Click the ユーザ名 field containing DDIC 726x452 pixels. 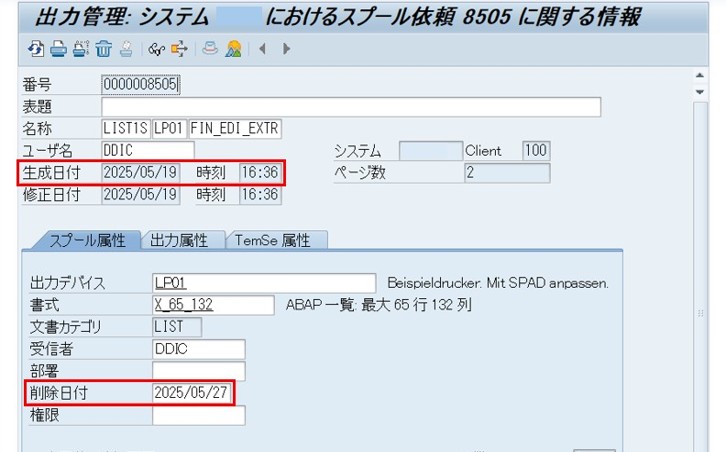click(x=148, y=150)
